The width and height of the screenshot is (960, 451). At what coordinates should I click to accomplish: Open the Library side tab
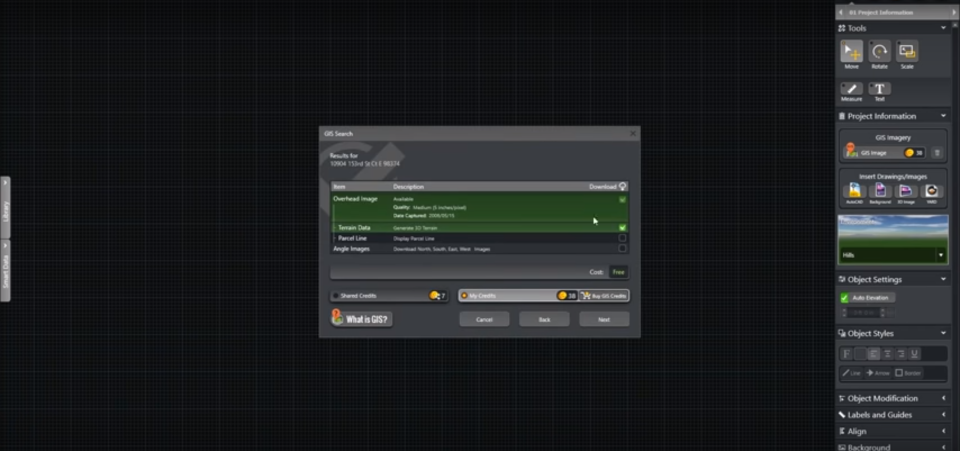click(5, 208)
